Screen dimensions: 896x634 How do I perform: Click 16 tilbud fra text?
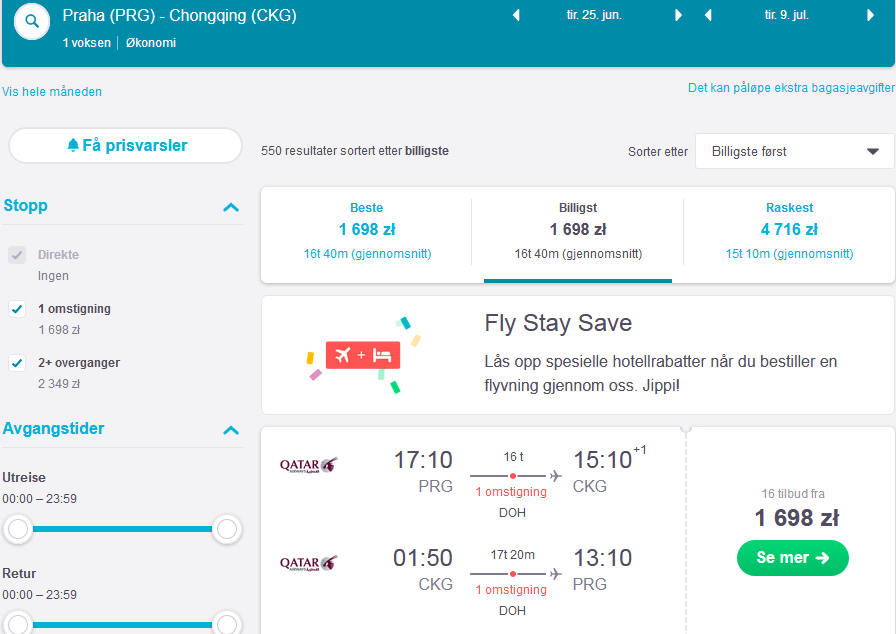click(x=793, y=494)
